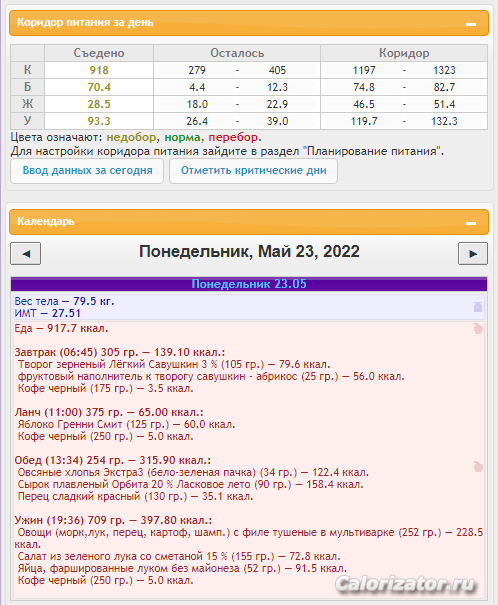498x605 pixels.
Task: Select the Понедельник 23.05 day header
Action: tap(249, 284)
